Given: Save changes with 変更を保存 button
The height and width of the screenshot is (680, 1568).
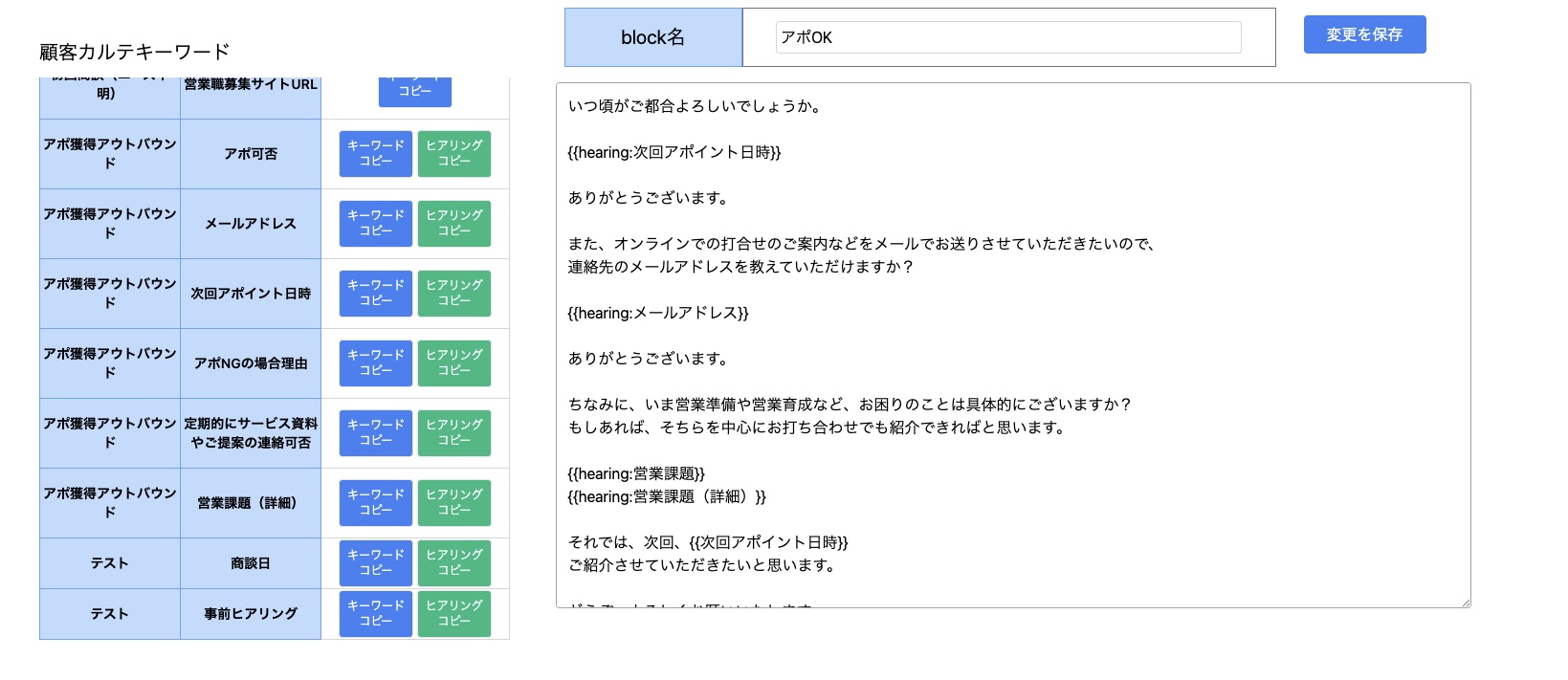Looking at the screenshot, I should [x=1364, y=34].
